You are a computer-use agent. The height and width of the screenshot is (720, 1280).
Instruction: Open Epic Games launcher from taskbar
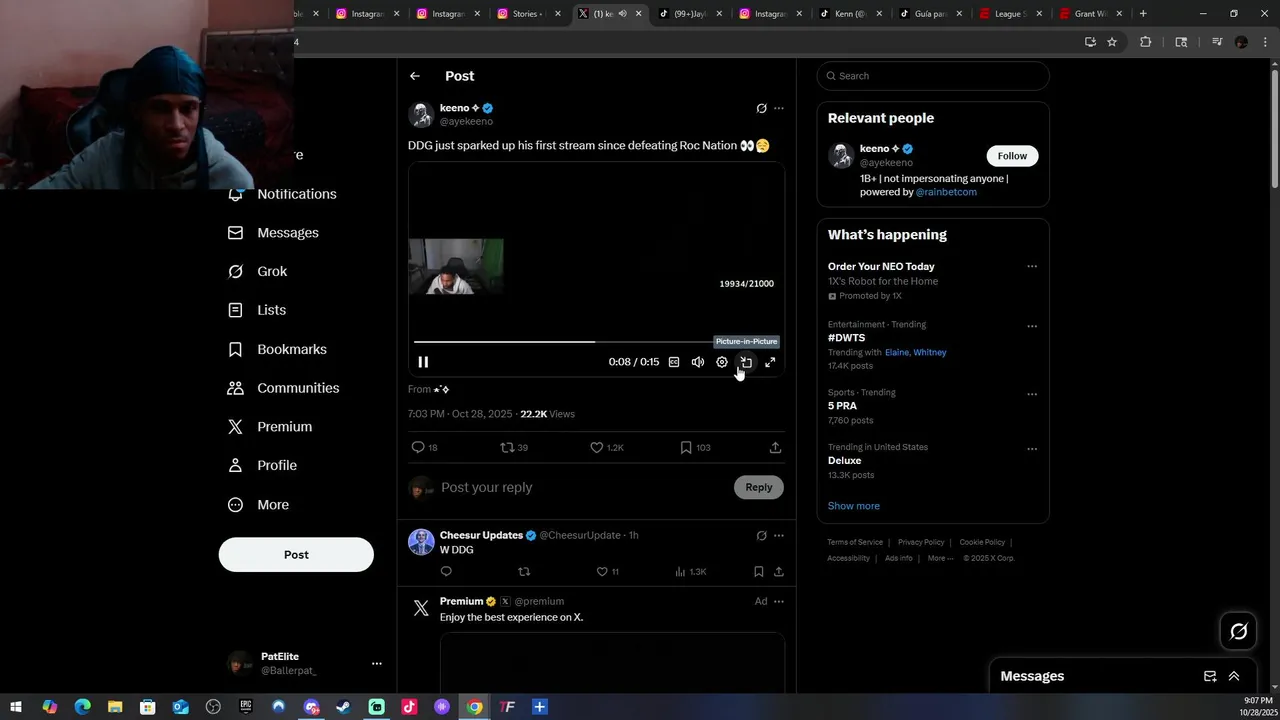coord(246,707)
